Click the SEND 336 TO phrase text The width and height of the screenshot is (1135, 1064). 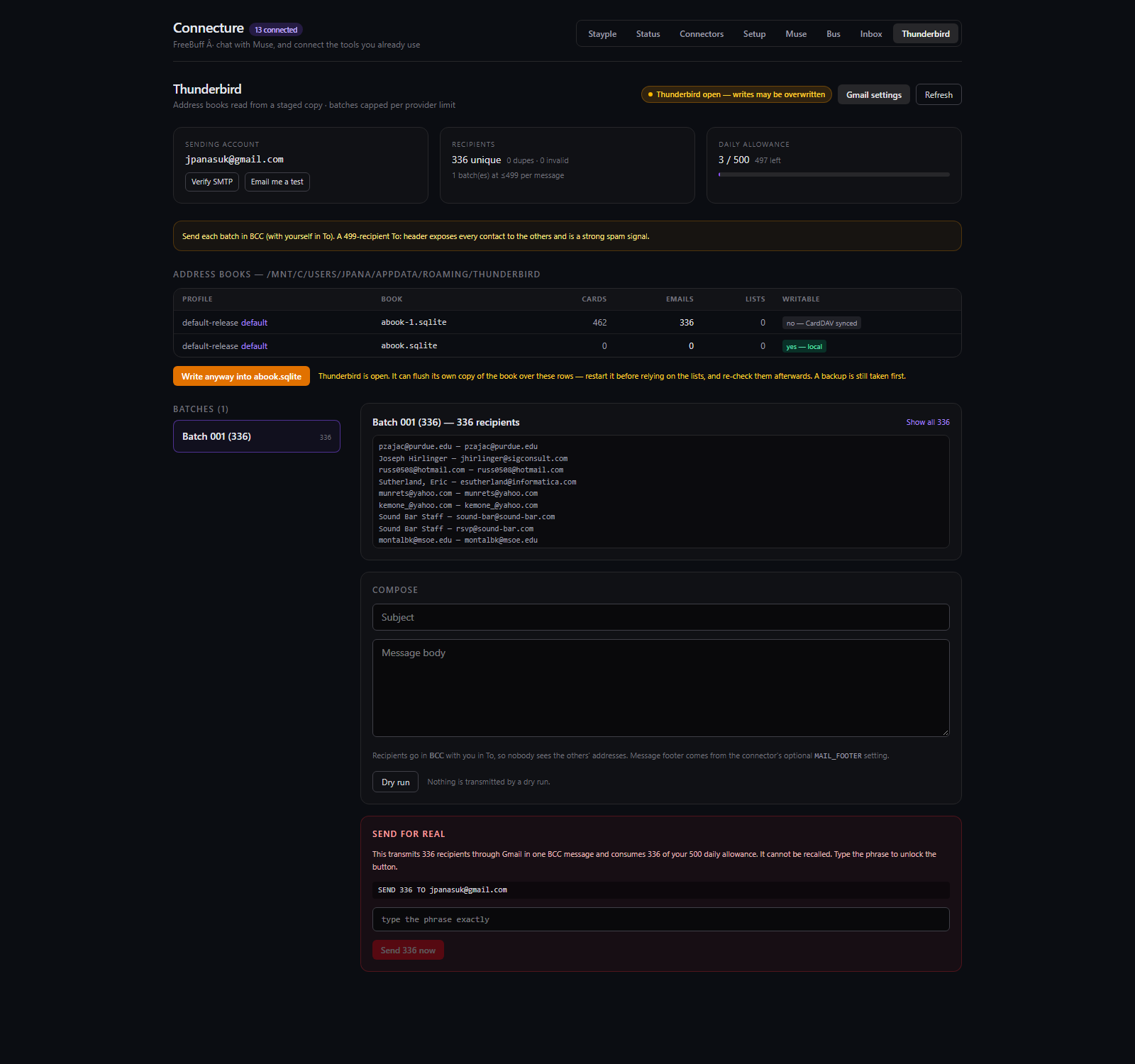click(443, 890)
